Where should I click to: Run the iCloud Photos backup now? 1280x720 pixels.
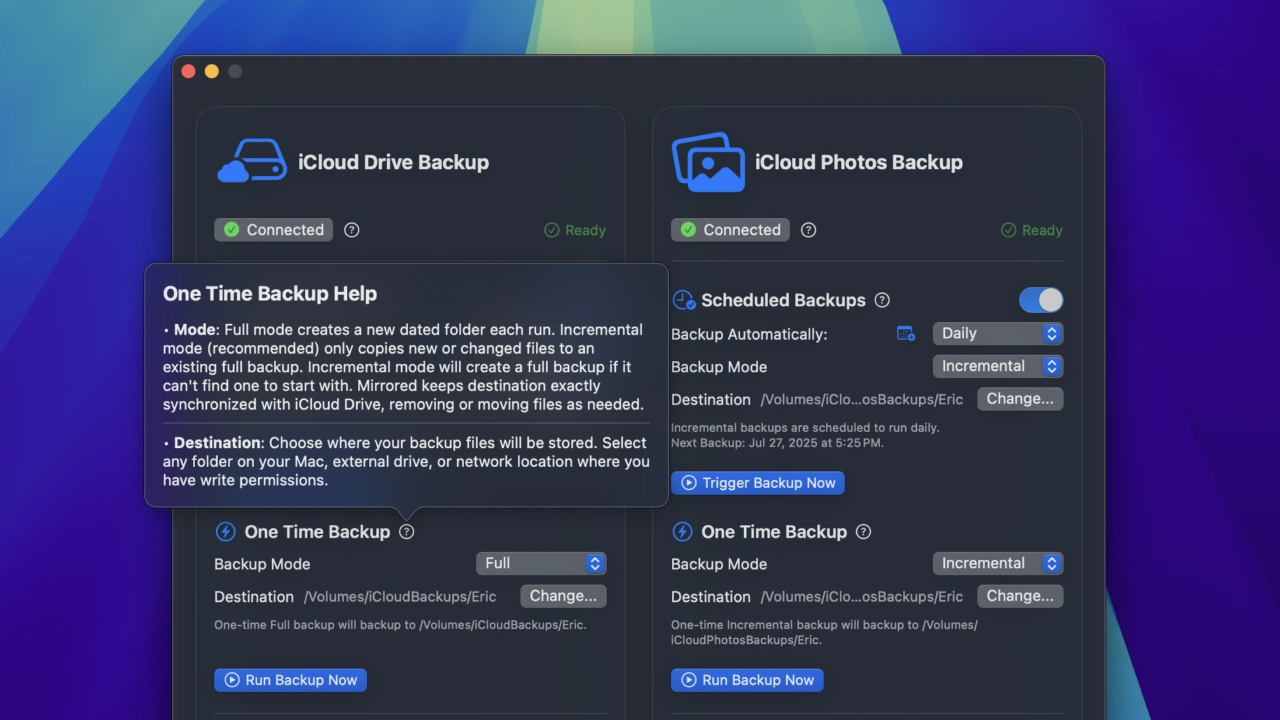[747, 680]
